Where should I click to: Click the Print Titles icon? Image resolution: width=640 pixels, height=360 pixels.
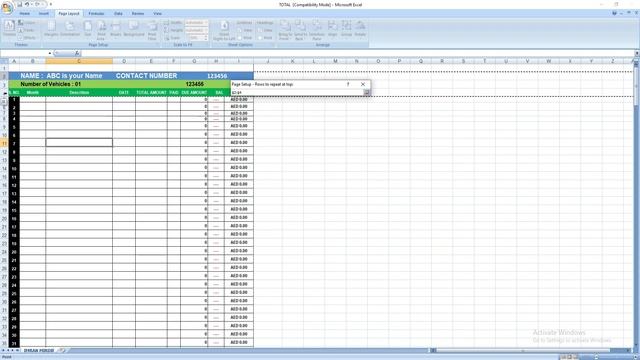point(152,29)
